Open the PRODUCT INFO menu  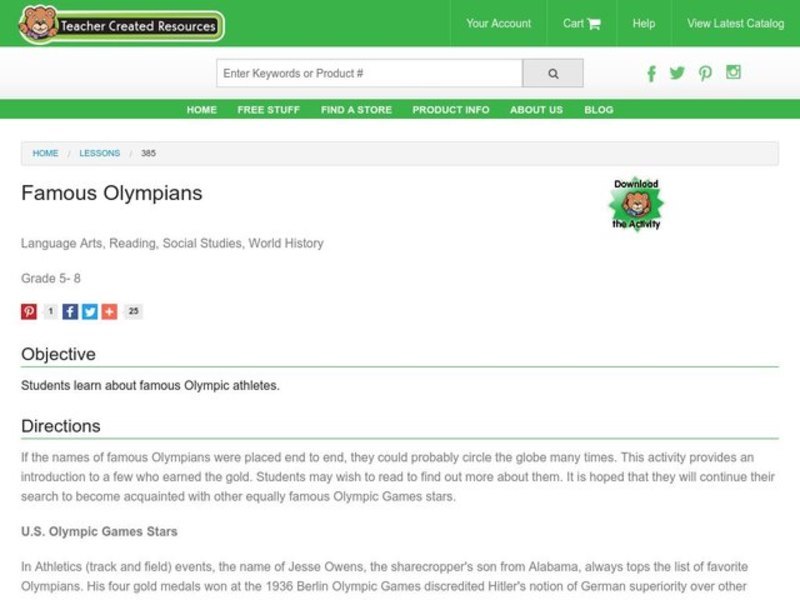450,110
